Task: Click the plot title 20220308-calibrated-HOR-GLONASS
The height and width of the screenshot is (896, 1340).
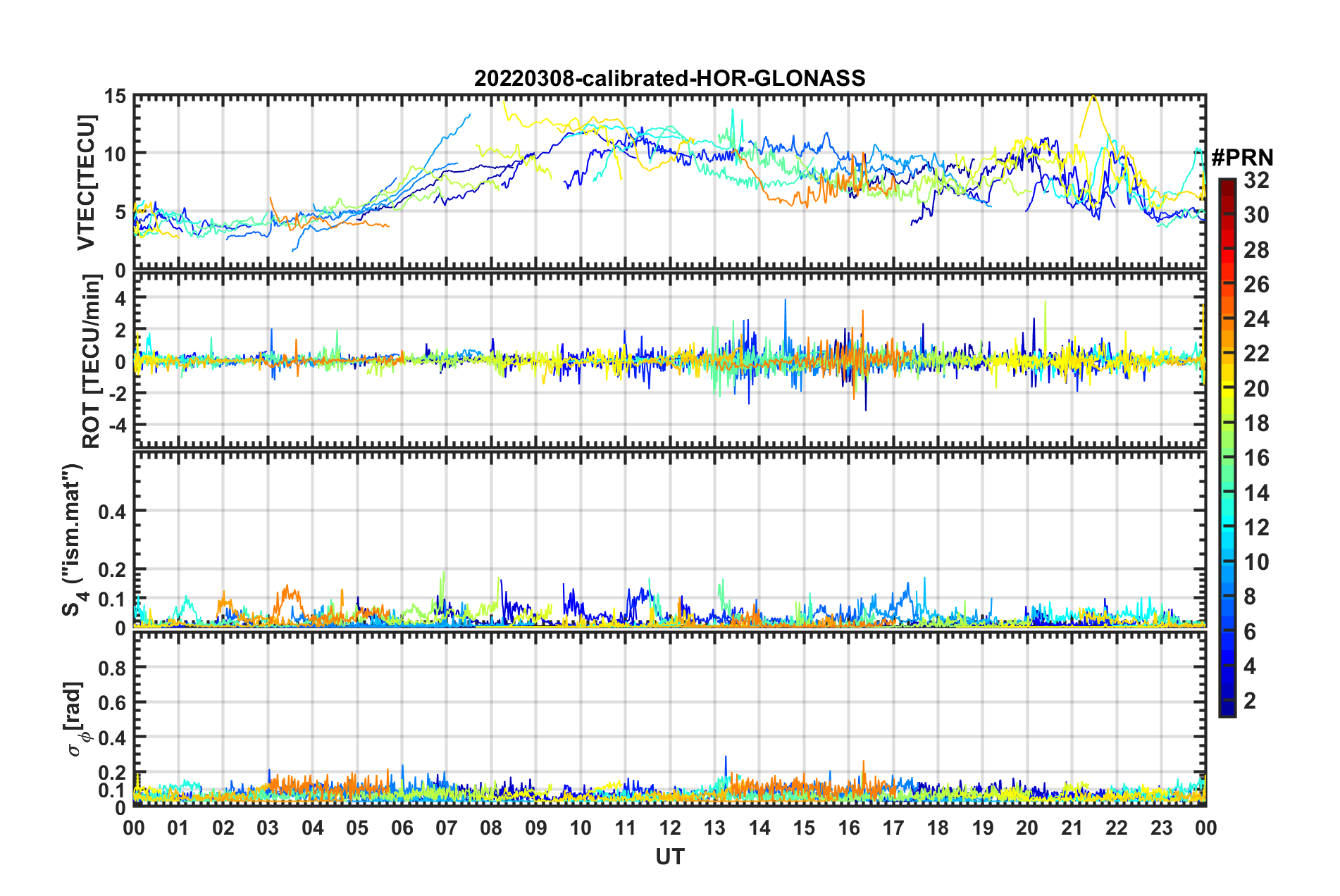Action: (669, 78)
